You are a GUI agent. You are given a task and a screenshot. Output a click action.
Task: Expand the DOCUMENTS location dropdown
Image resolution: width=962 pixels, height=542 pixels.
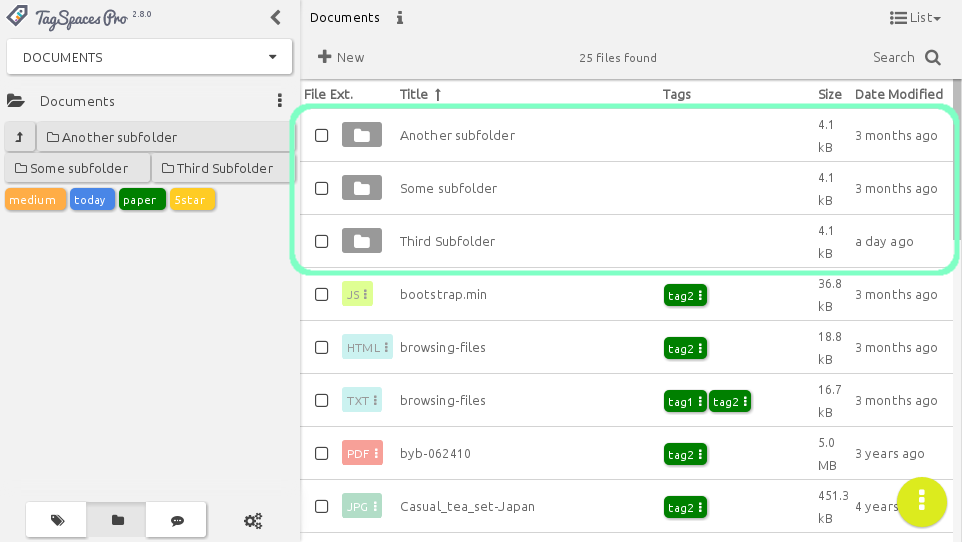[x=150, y=57]
